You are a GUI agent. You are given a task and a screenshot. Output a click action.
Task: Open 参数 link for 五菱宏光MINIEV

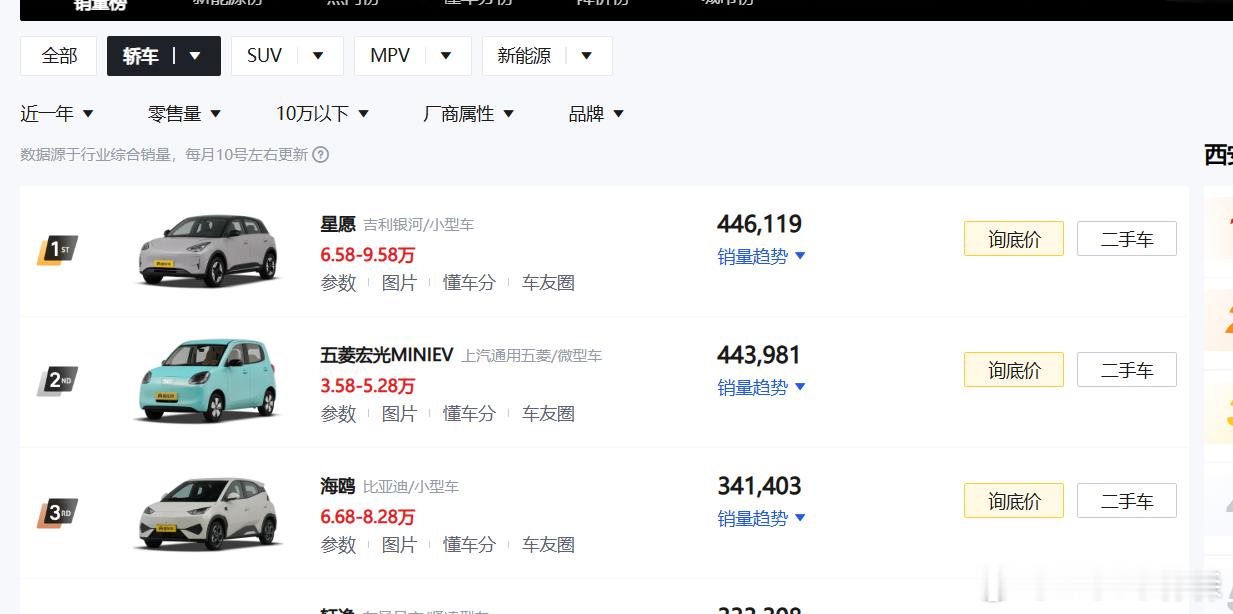(338, 414)
